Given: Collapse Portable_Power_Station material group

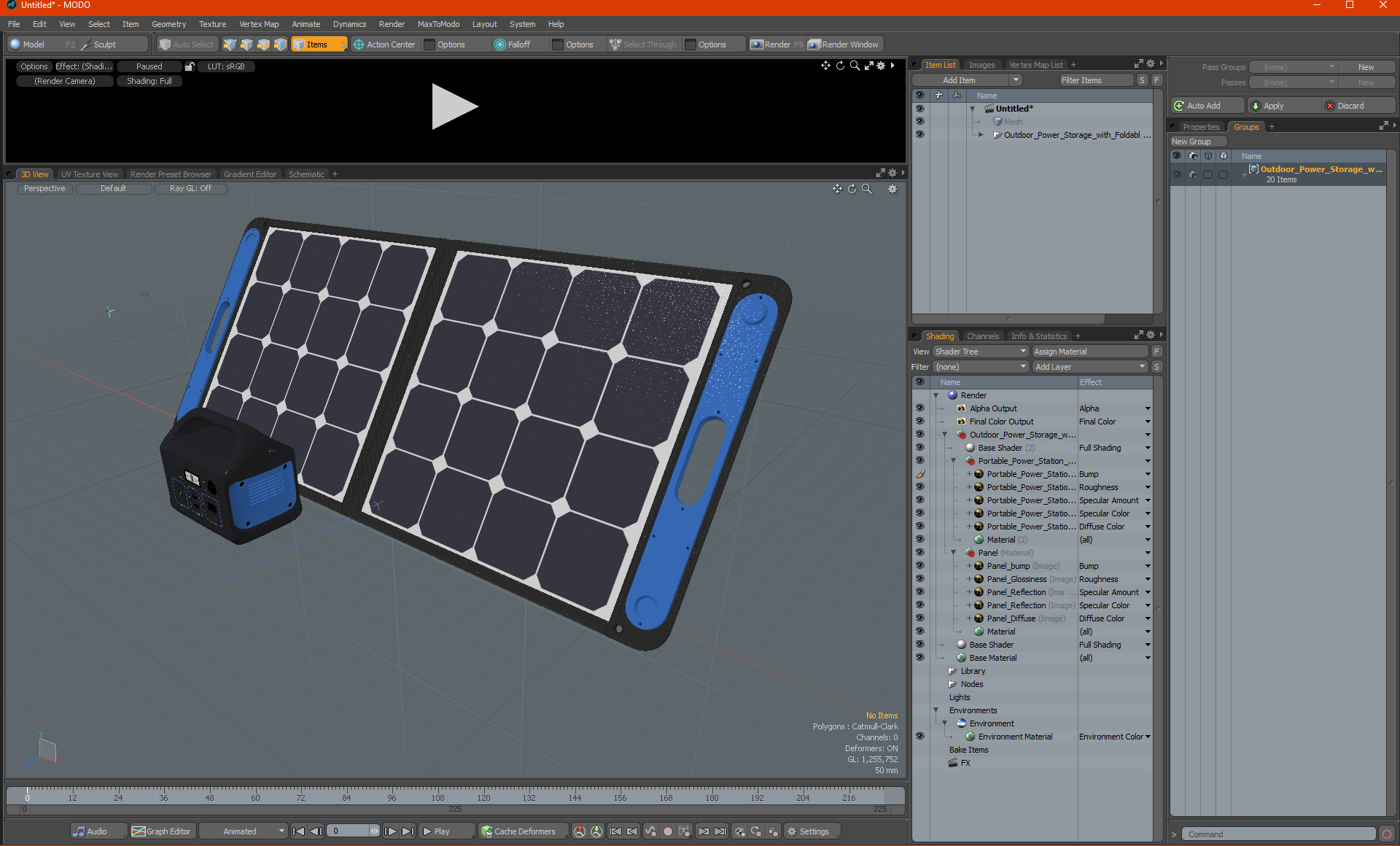Looking at the screenshot, I should pos(954,461).
